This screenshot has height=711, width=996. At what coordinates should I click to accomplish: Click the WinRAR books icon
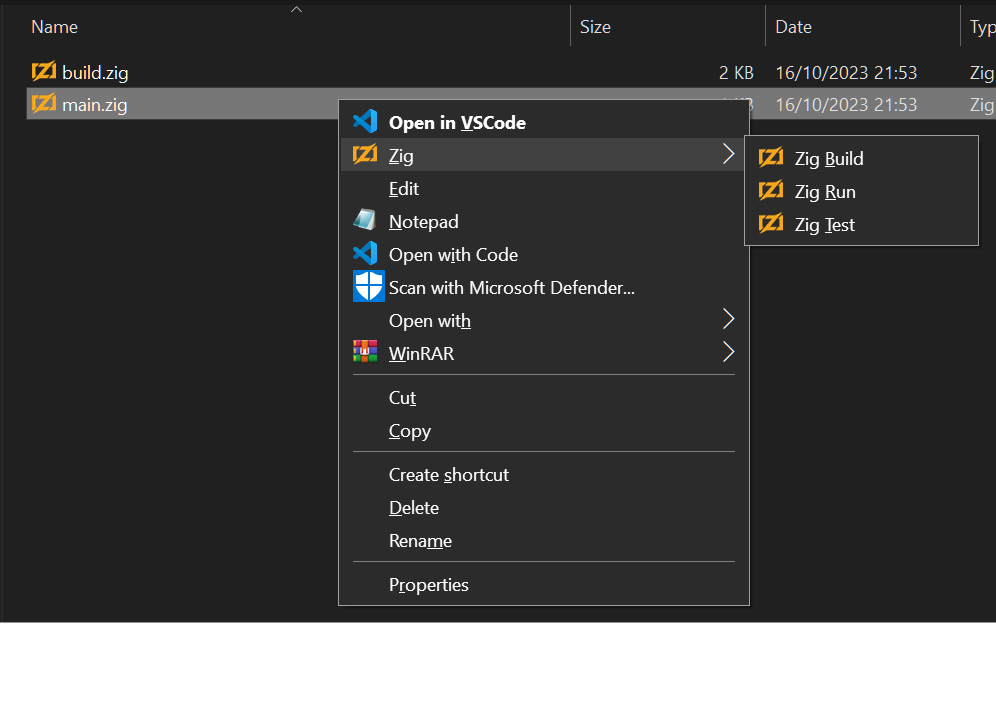click(x=365, y=352)
